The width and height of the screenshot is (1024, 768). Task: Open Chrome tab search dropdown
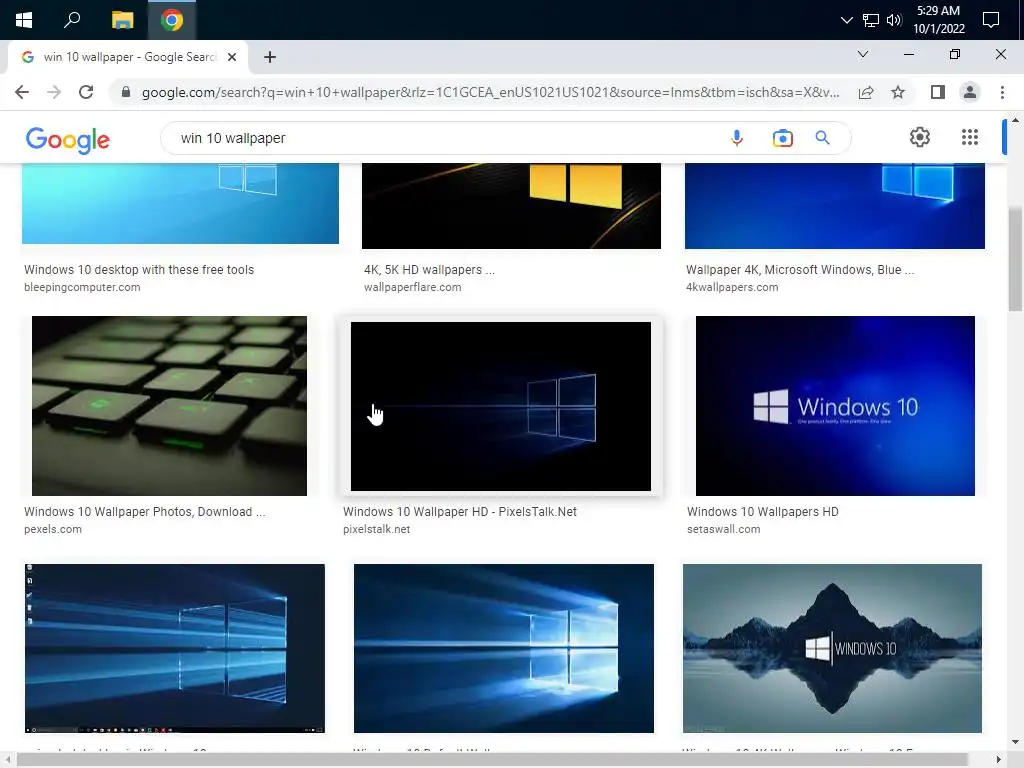[863, 54]
